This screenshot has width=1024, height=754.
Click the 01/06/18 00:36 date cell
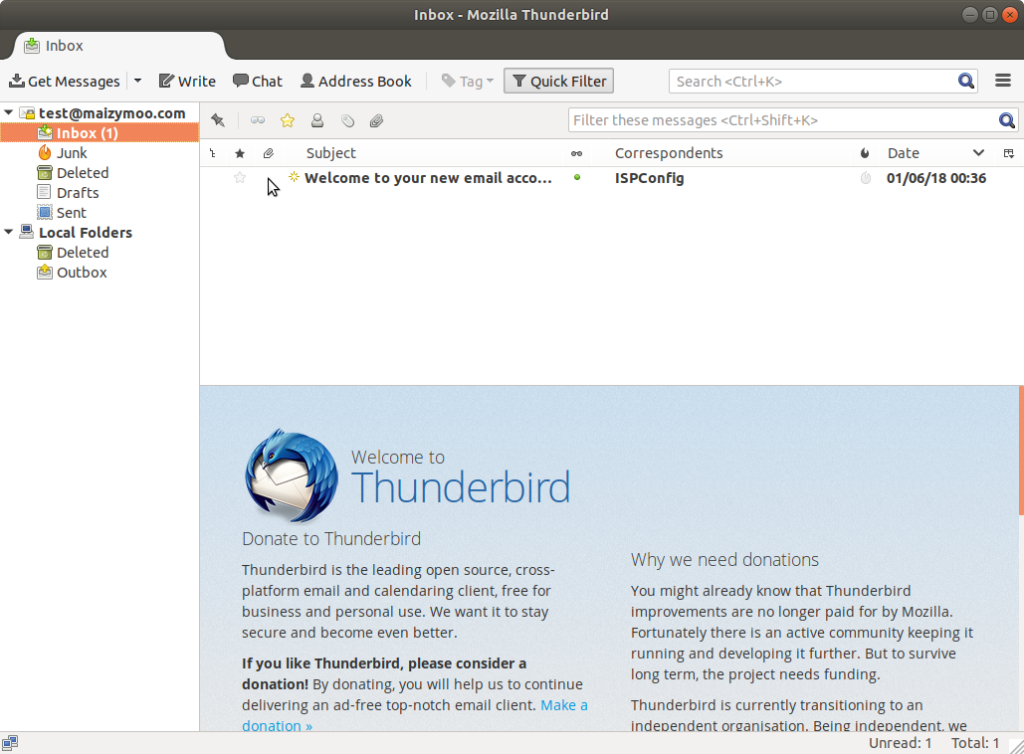click(936, 178)
